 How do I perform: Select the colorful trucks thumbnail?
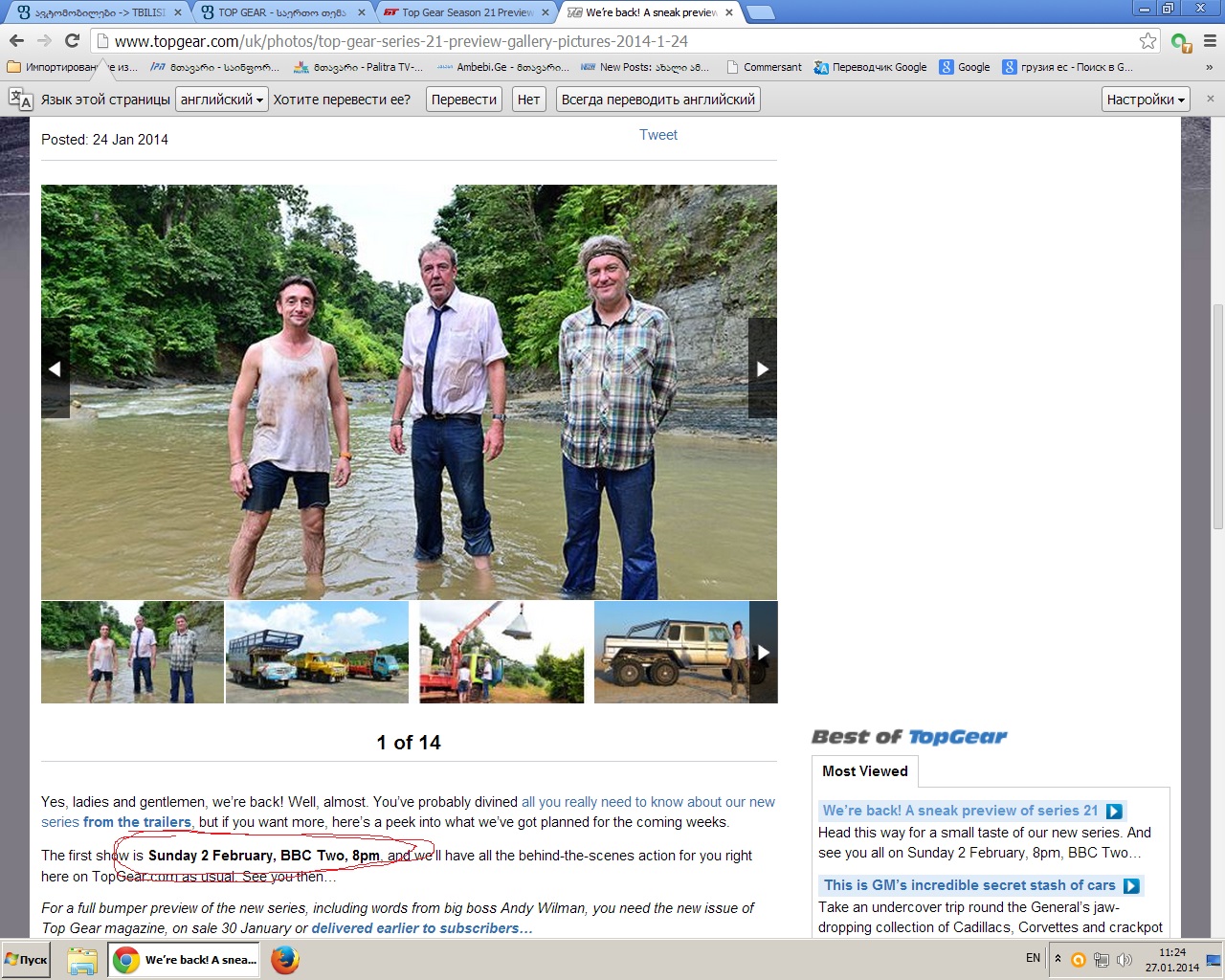317,653
